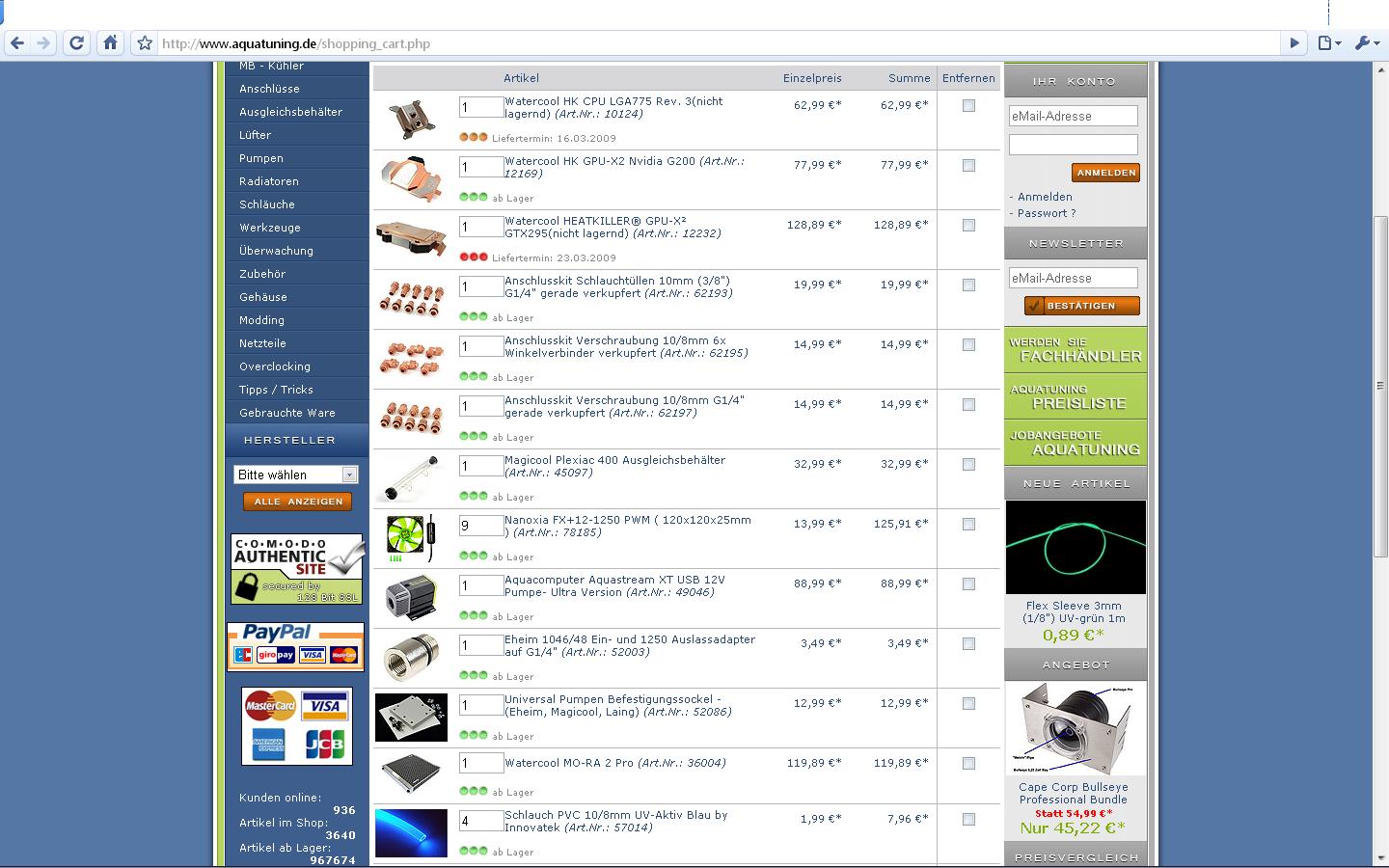Viewport: 1389px width, 868px height.
Task: Click the newsletter eMail-Adresse field
Action: pyautogui.click(x=1074, y=278)
